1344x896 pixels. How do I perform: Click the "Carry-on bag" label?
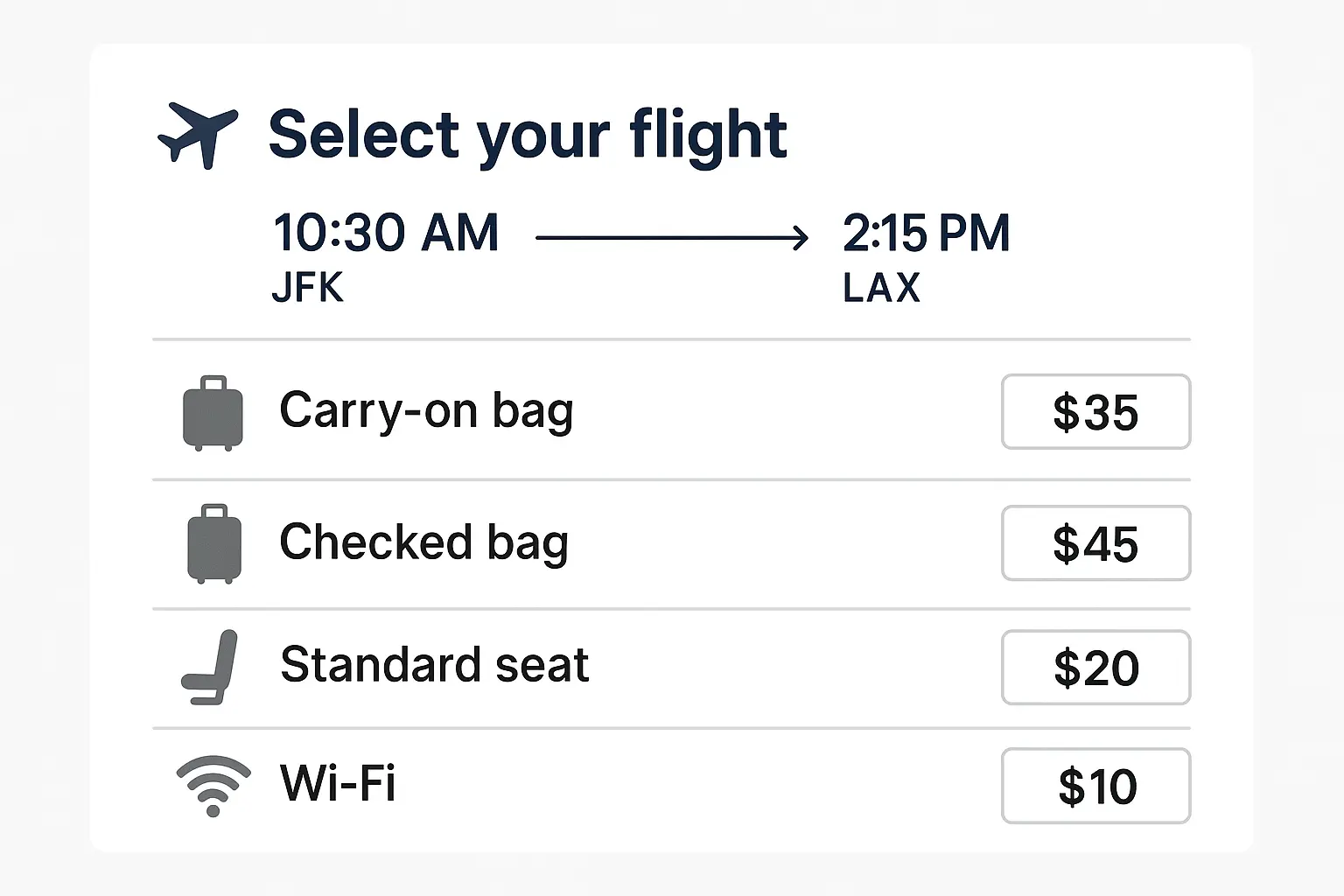pyautogui.click(x=426, y=410)
